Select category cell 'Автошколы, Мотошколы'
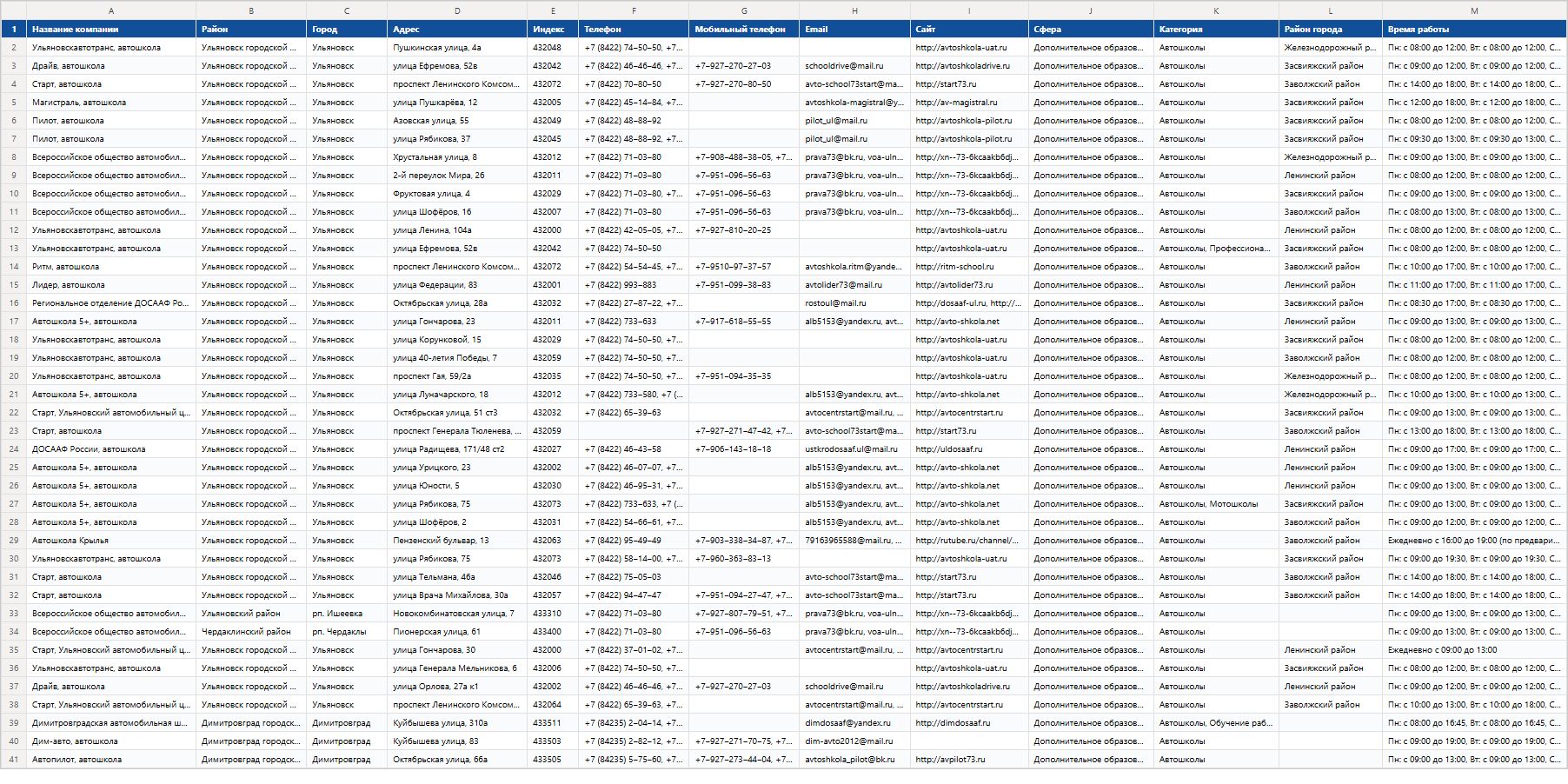 (x=1216, y=504)
